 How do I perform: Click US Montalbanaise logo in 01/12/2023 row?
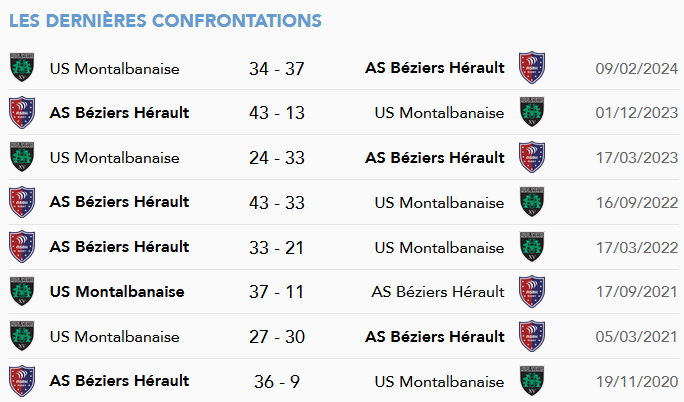pos(532,112)
